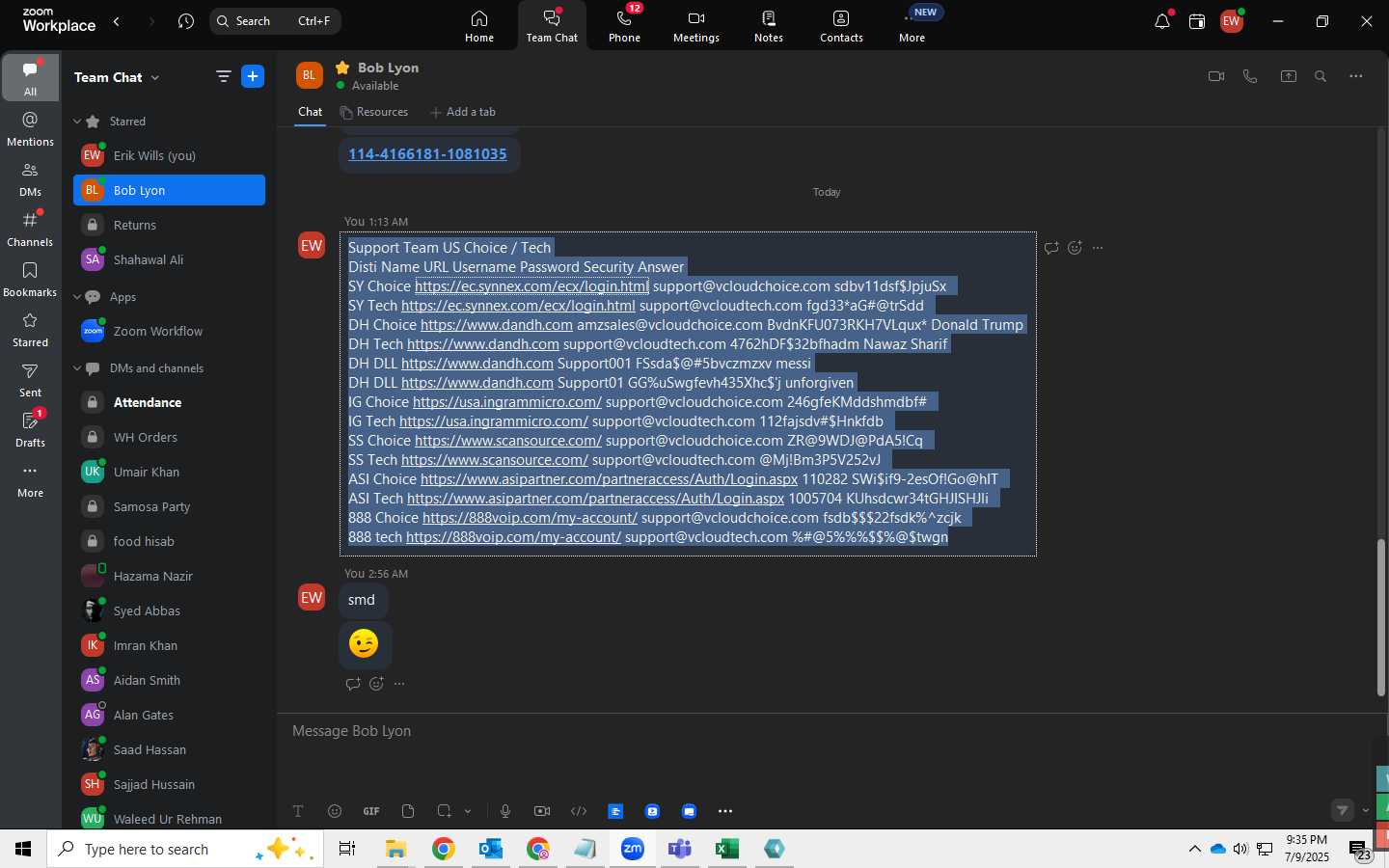Screen dimensions: 1389x868
Task: Open the screenshot options dropdown arrow
Action: tap(468, 811)
